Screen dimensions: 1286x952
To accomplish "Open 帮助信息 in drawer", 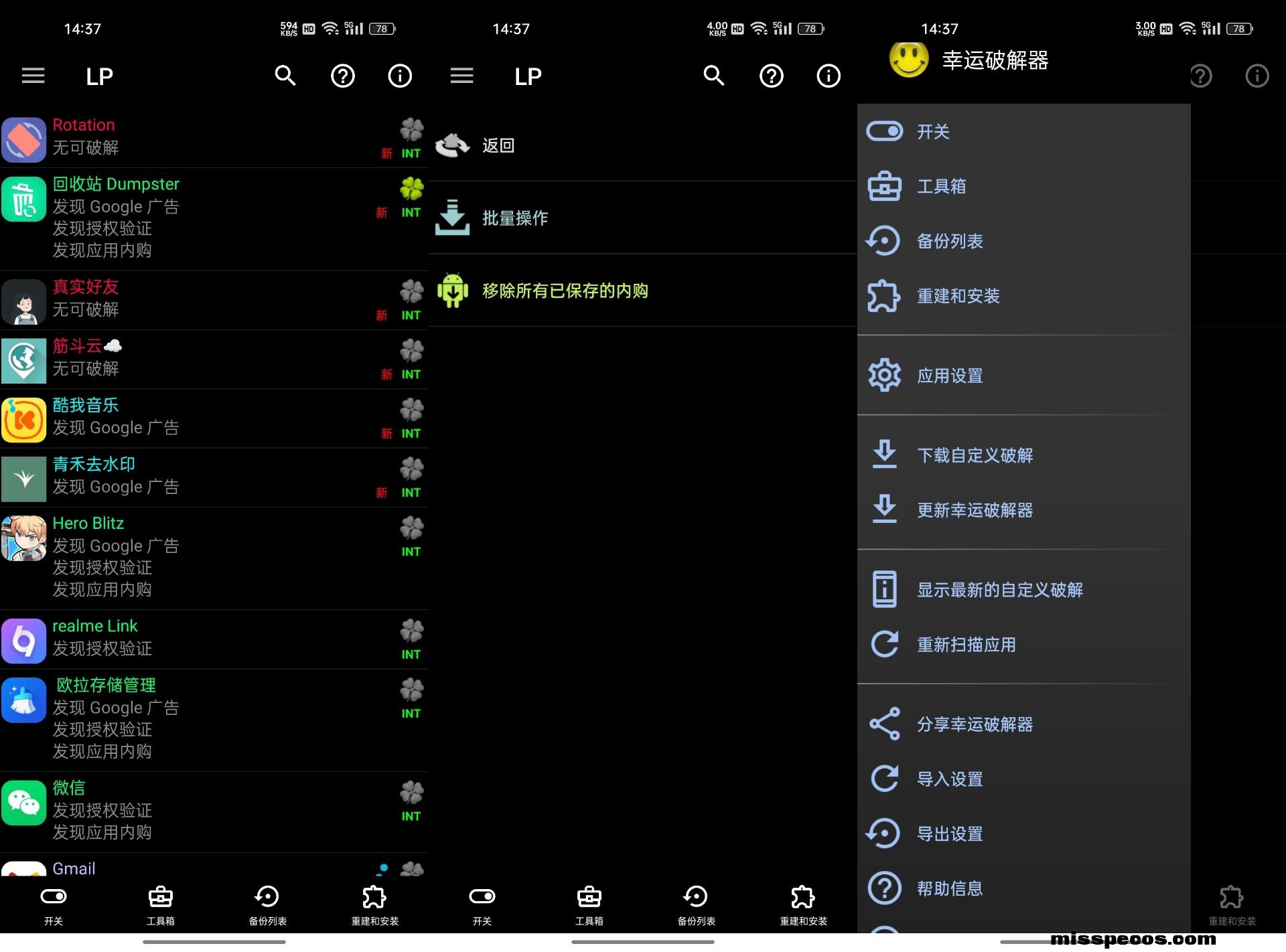I will [x=1024, y=889].
